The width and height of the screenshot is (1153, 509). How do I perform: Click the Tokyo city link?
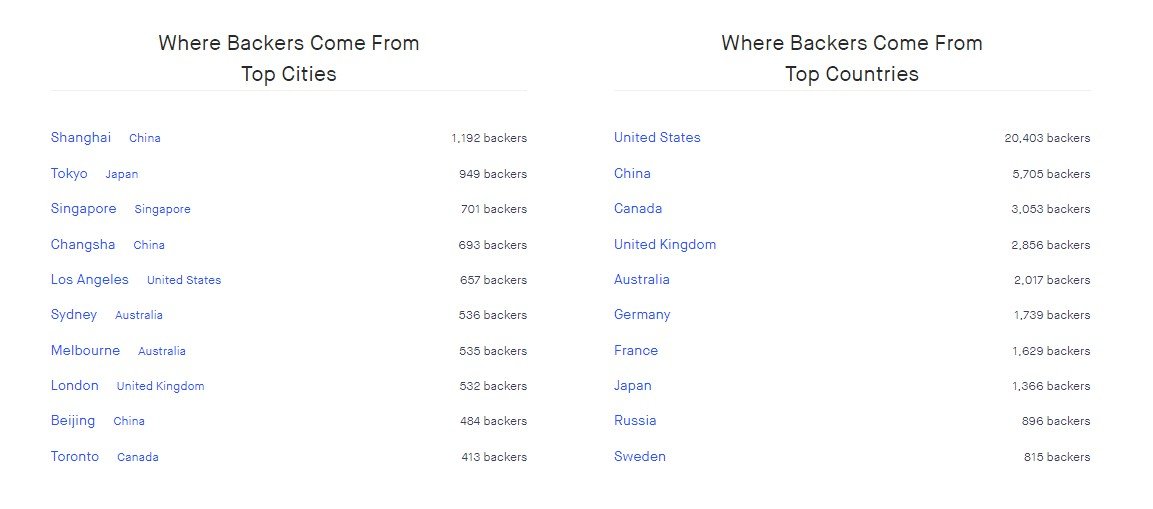69,174
